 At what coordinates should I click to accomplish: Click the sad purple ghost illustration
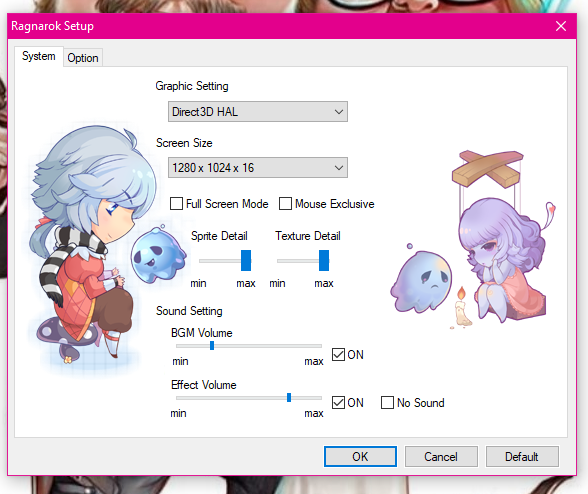[422, 279]
